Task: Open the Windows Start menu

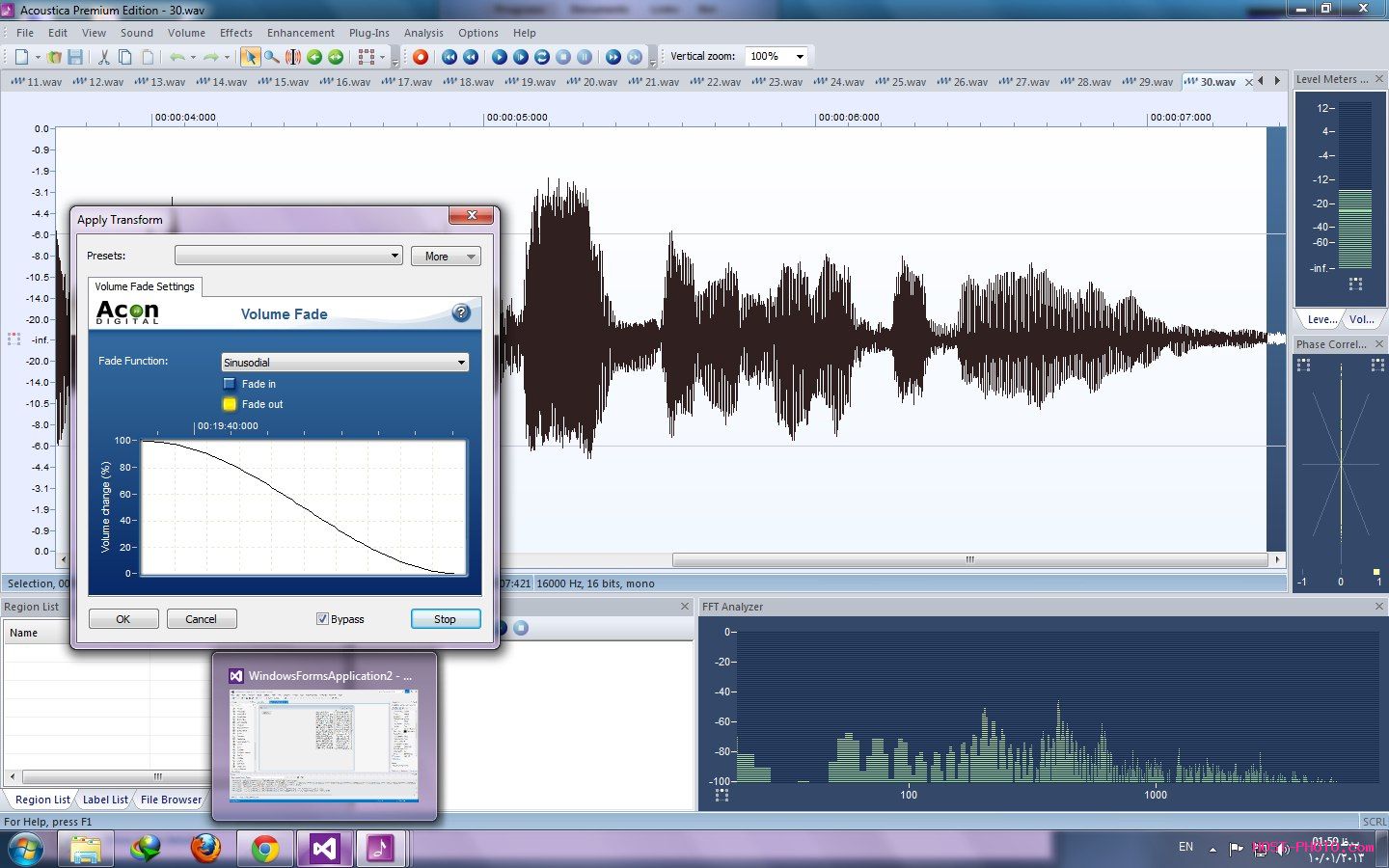Action: click(x=26, y=850)
